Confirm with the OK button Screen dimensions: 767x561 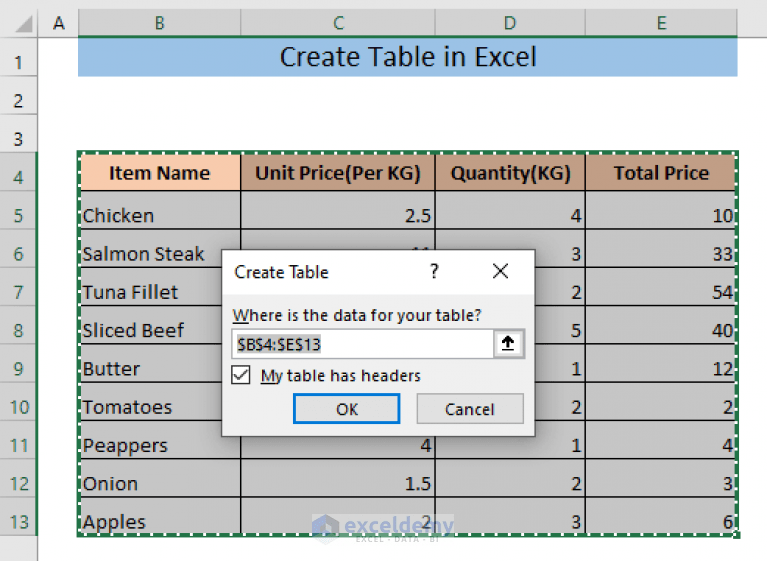[x=346, y=409]
